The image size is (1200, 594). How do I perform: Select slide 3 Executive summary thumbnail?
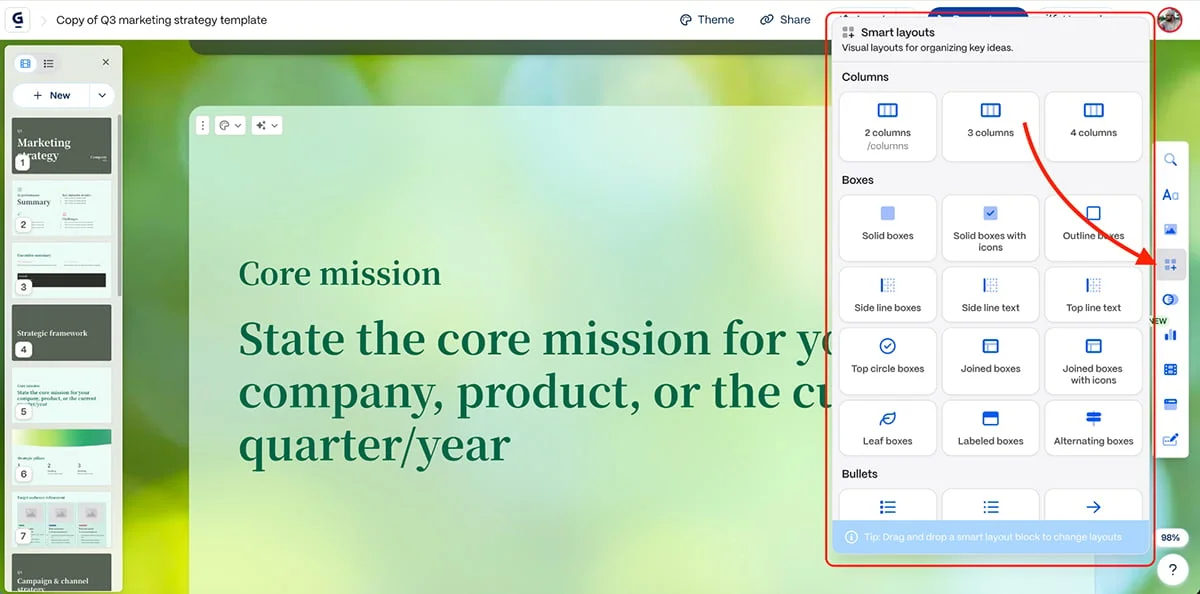(x=62, y=269)
